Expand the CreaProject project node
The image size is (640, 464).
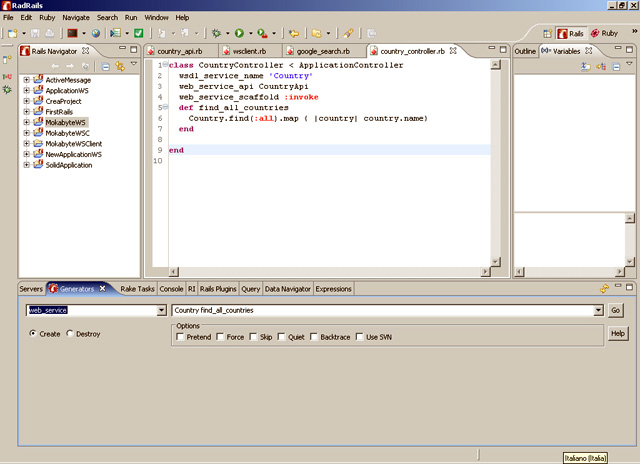(x=27, y=101)
